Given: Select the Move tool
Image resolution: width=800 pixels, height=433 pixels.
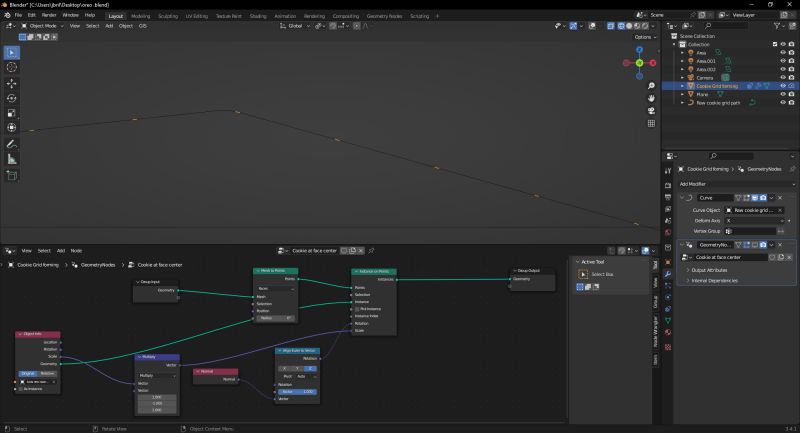Looking at the screenshot, I should 11,83.
